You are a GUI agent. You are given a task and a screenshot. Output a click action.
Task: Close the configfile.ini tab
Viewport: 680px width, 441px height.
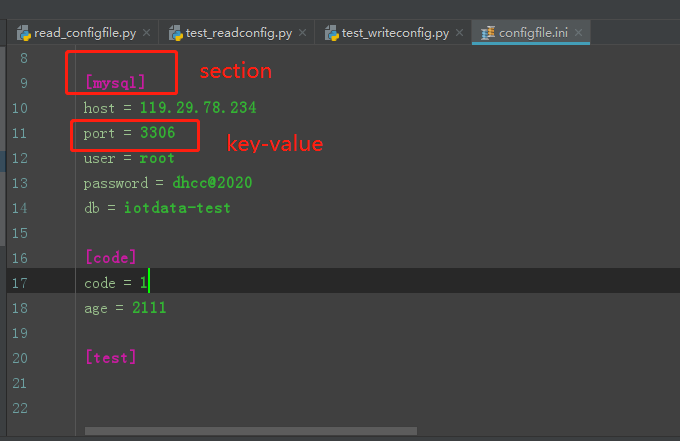click(x=578, y=33)
